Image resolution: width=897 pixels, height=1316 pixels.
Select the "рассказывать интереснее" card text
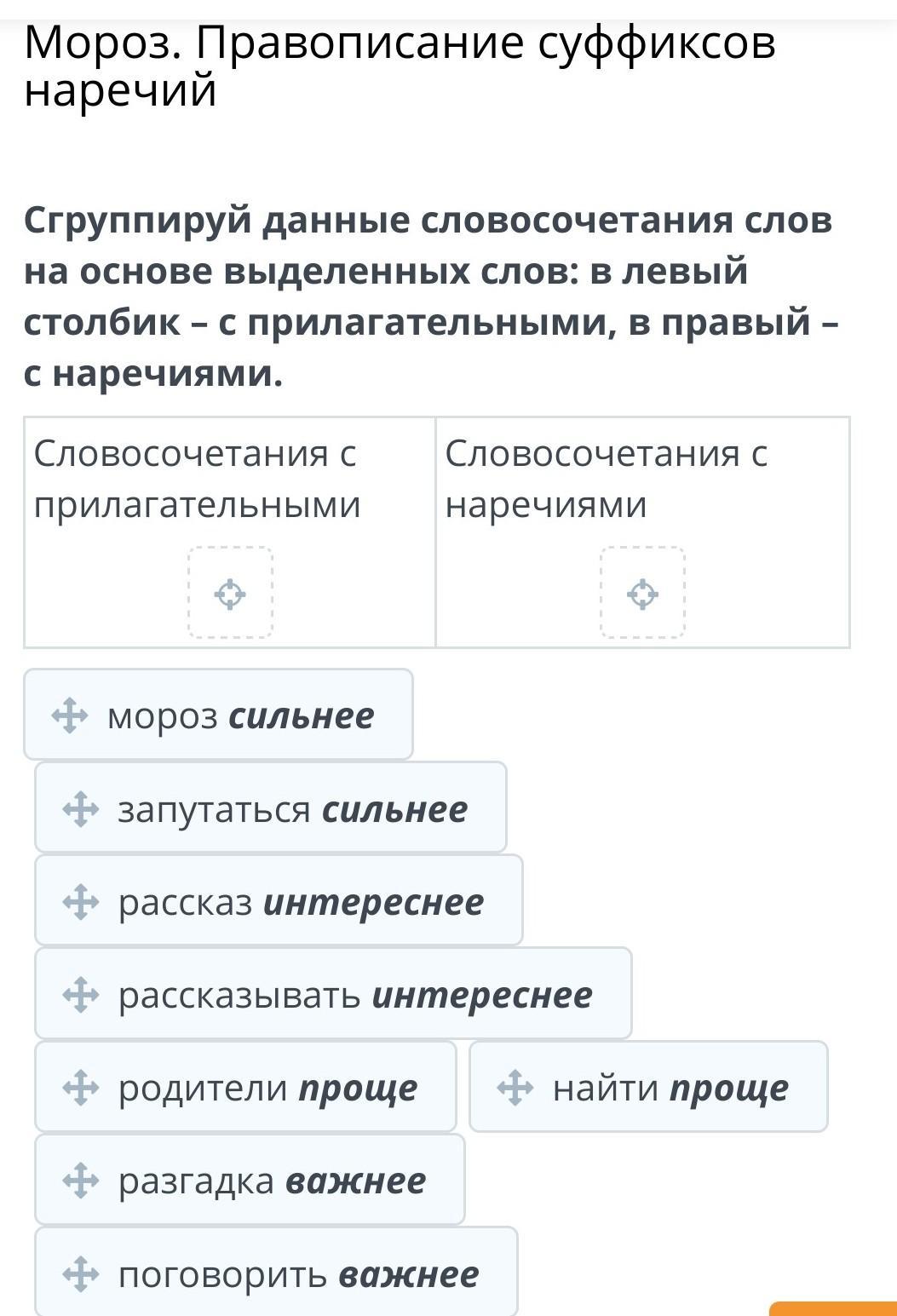click(x=354, y=995)
